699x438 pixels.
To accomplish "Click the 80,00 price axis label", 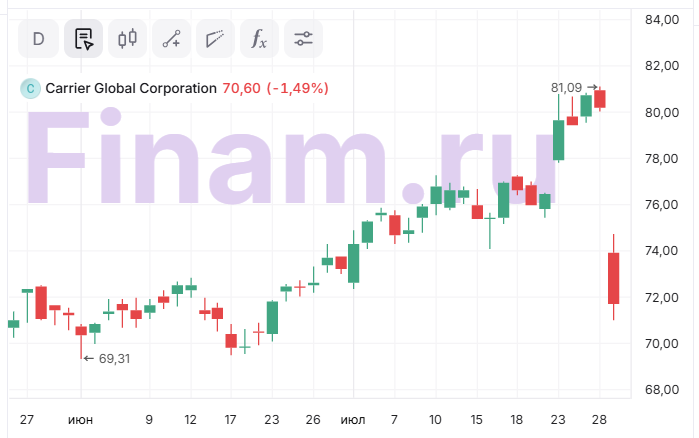I will coord(661,112).
